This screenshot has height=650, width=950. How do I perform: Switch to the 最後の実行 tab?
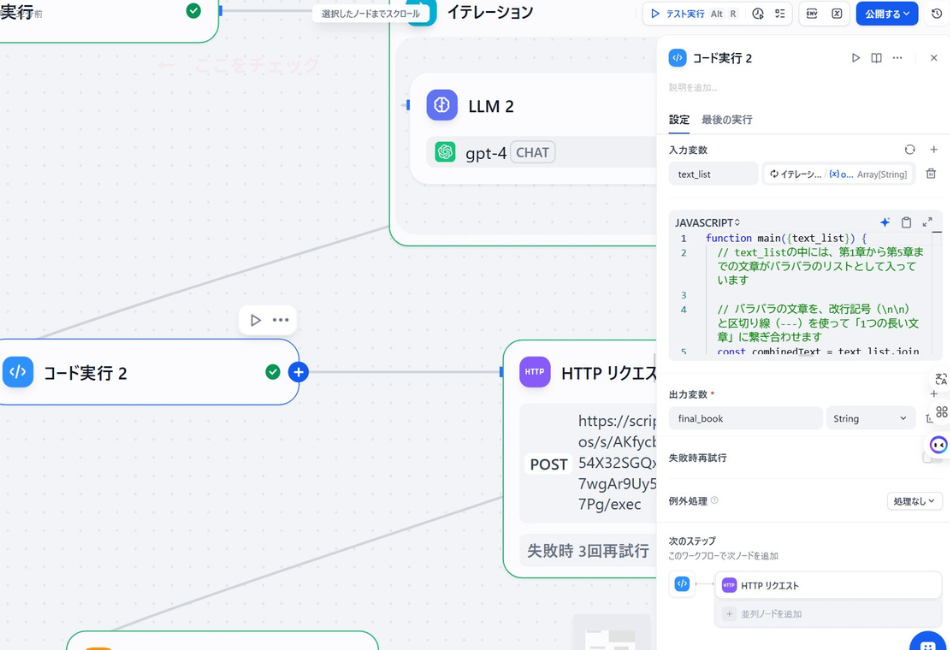pyautogui.click(x=726, y=120)
